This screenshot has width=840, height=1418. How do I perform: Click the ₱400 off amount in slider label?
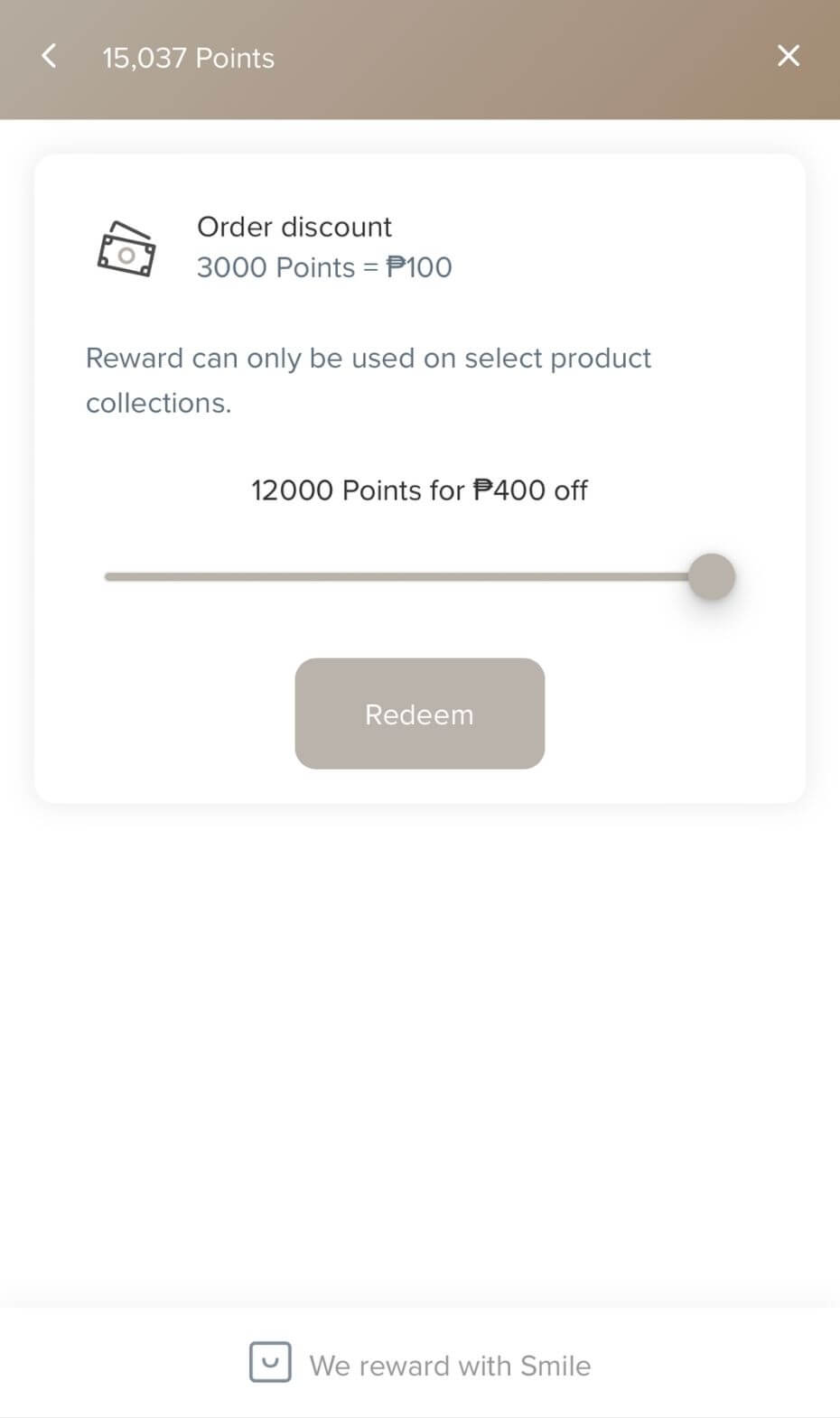click(x=530, y=490)
